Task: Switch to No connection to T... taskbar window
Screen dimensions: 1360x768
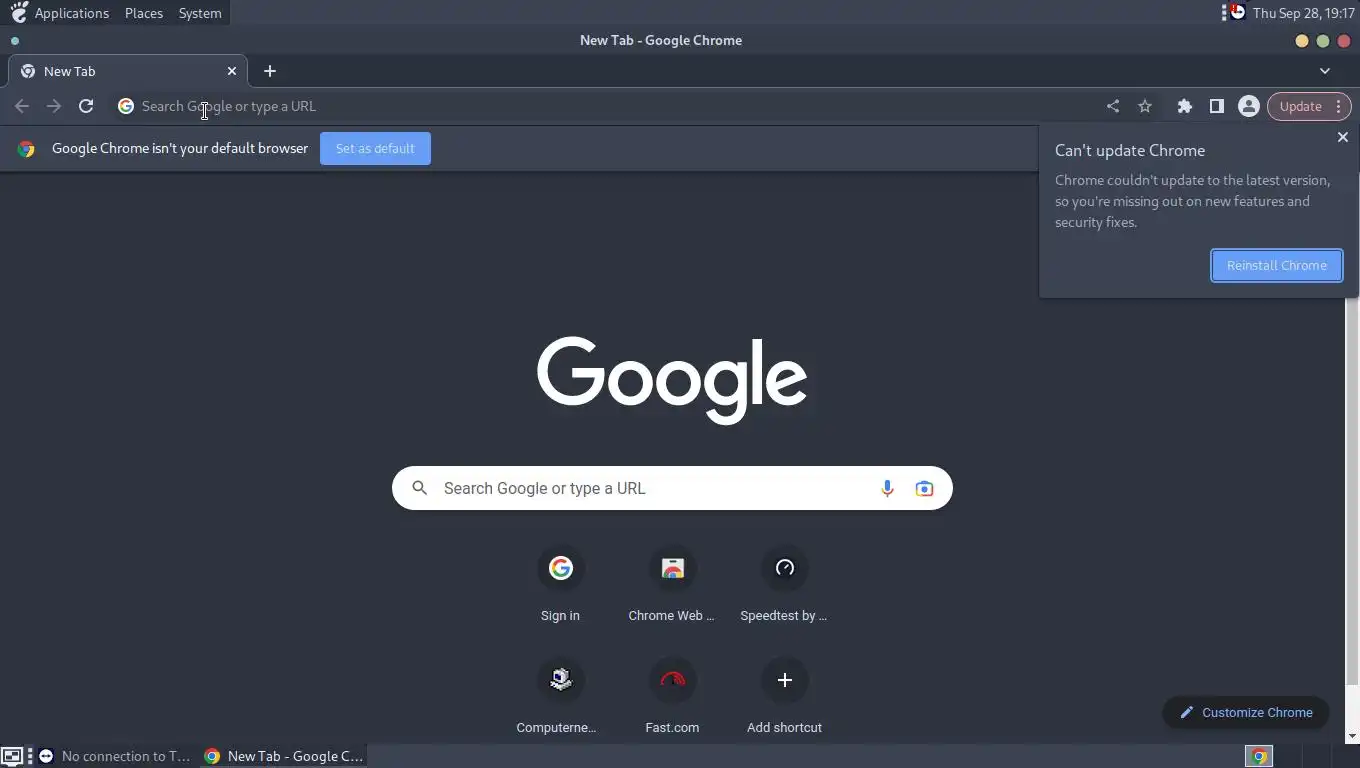Action: click(115, 756)
